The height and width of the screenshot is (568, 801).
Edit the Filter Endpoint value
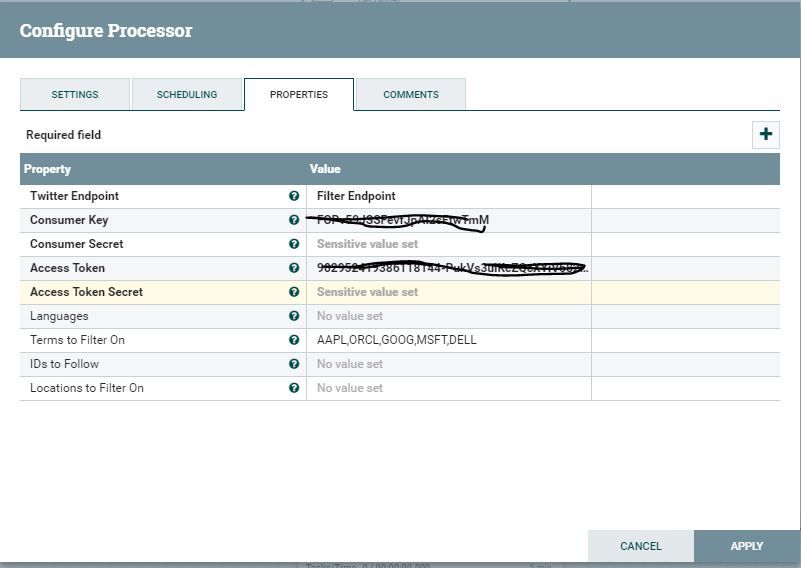pyautogui.click(x=449, y=196)
